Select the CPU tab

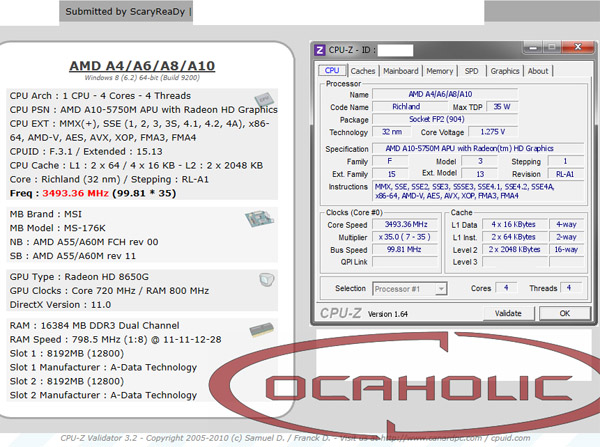coord(332,70)
